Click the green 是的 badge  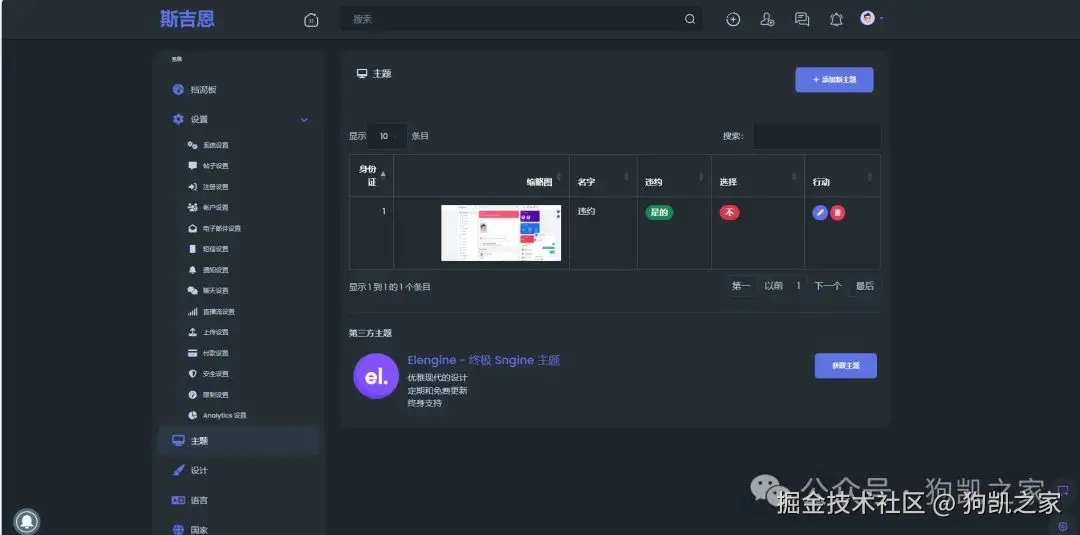point(659,213)
